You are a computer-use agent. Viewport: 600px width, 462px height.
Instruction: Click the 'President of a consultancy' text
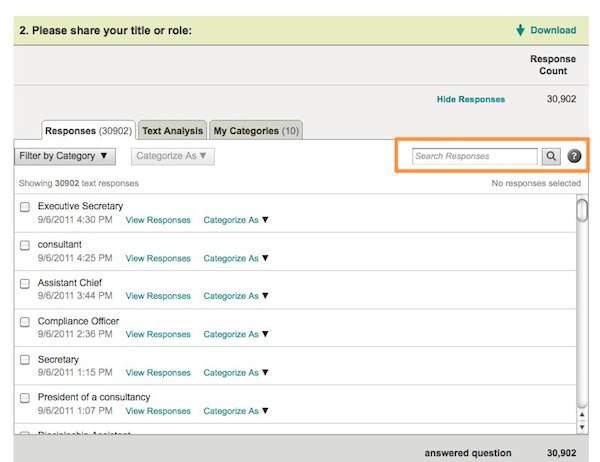94,397
